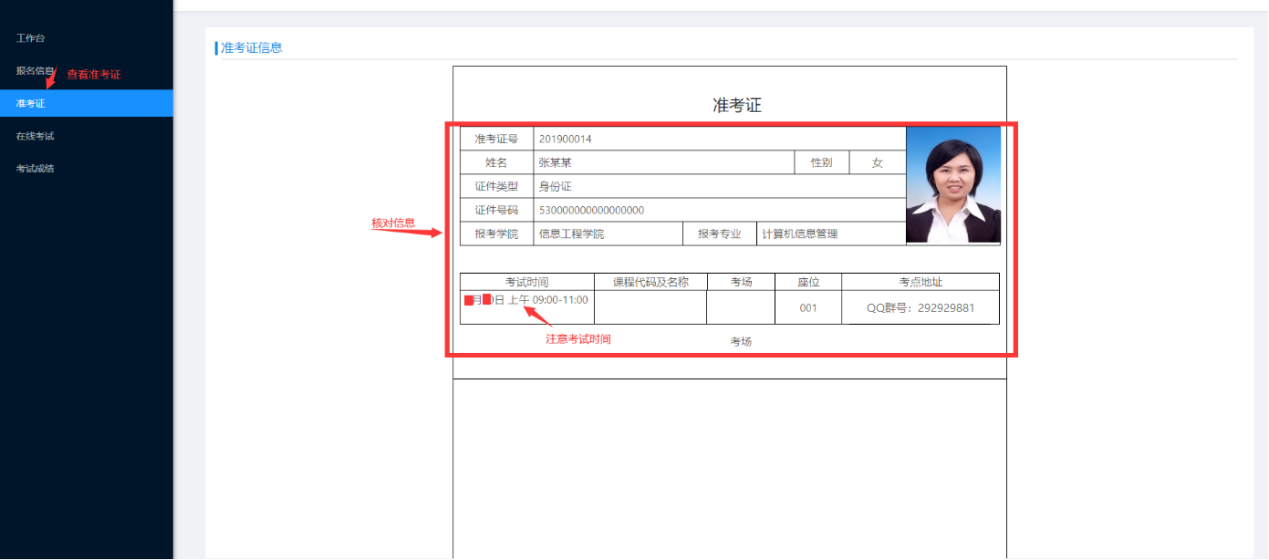Click the major value 计算机信息管理
Screen dimensions: 1269x560
pyautogui.click(x=799, y=234)
